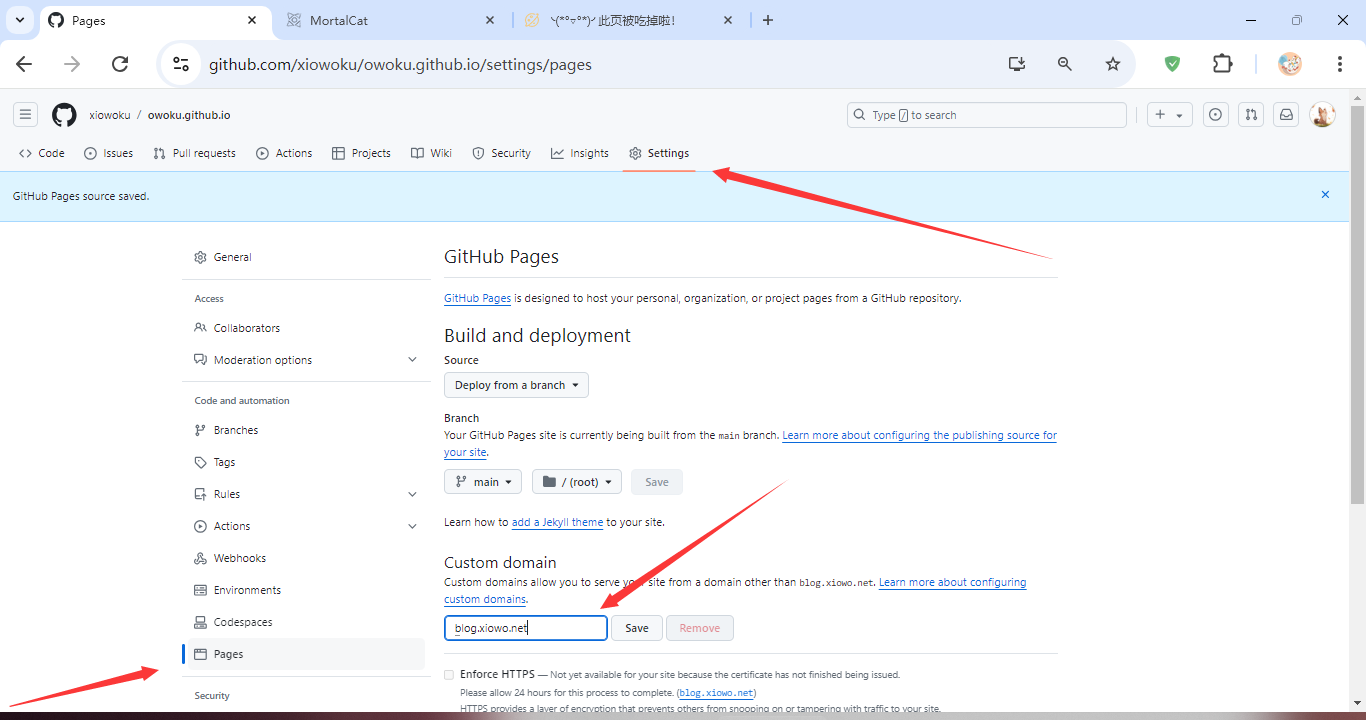Open the Deploy from a branch dropdown
This screenshot has width=1366, height=720.
click(x=516, y=385)
